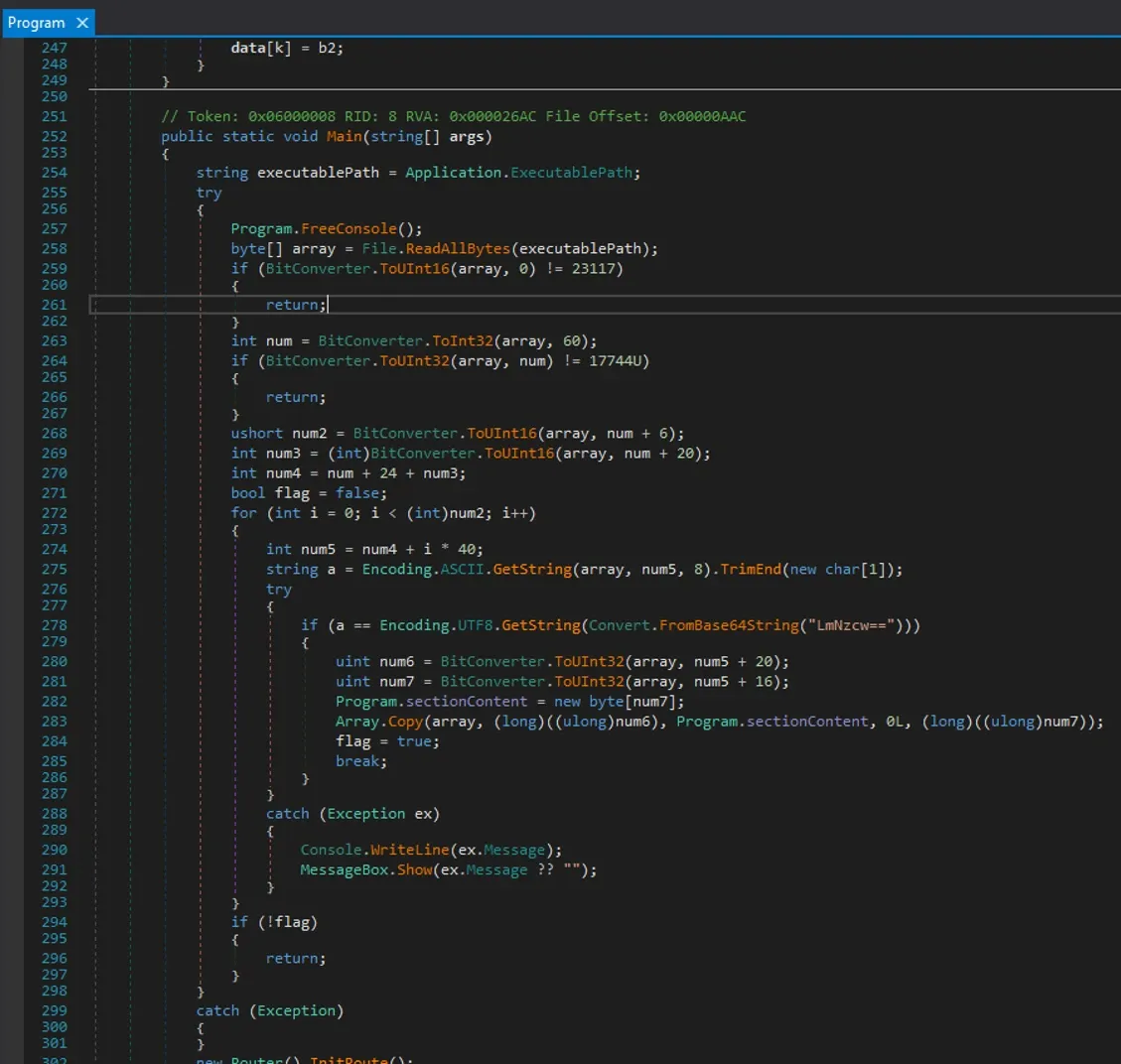Click the Main method name
Image resolution: width=1121 pixels, height=1064 pixels.
(344, 137)
